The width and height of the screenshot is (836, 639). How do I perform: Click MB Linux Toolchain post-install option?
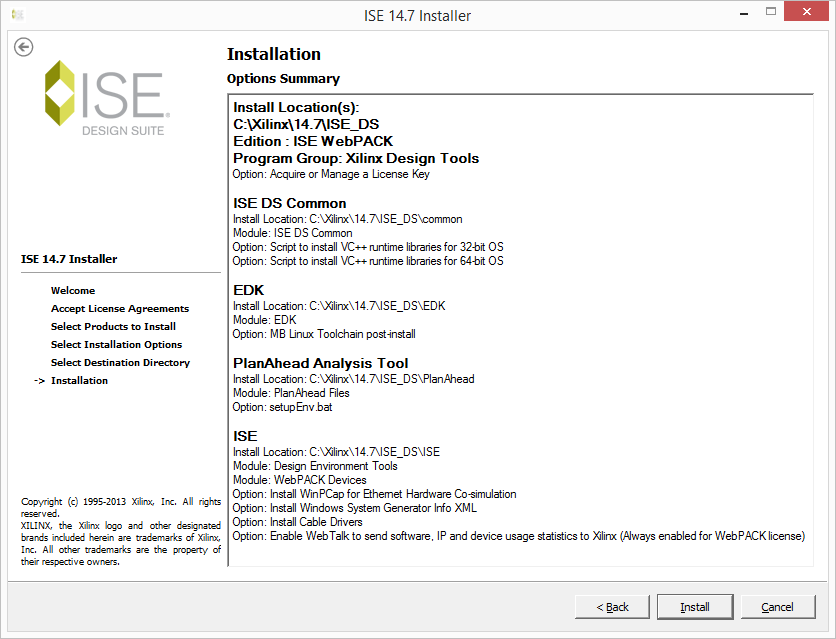(x=324, y=334)
